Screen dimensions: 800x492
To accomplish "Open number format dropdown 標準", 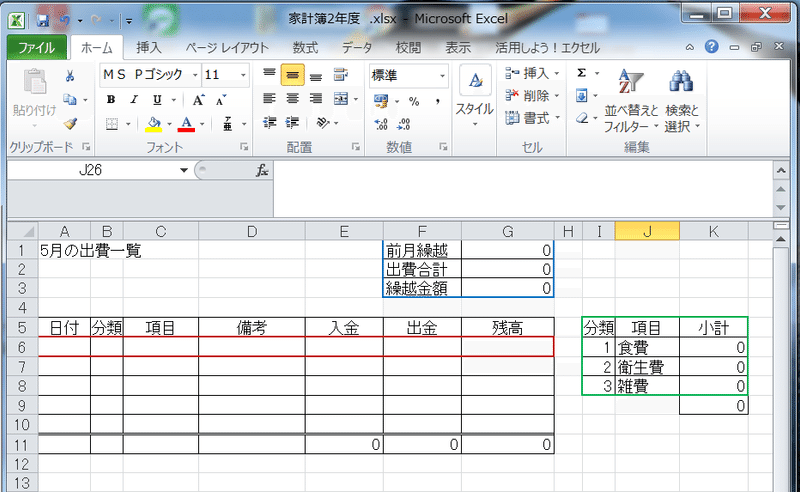I will tap(442, 76).
